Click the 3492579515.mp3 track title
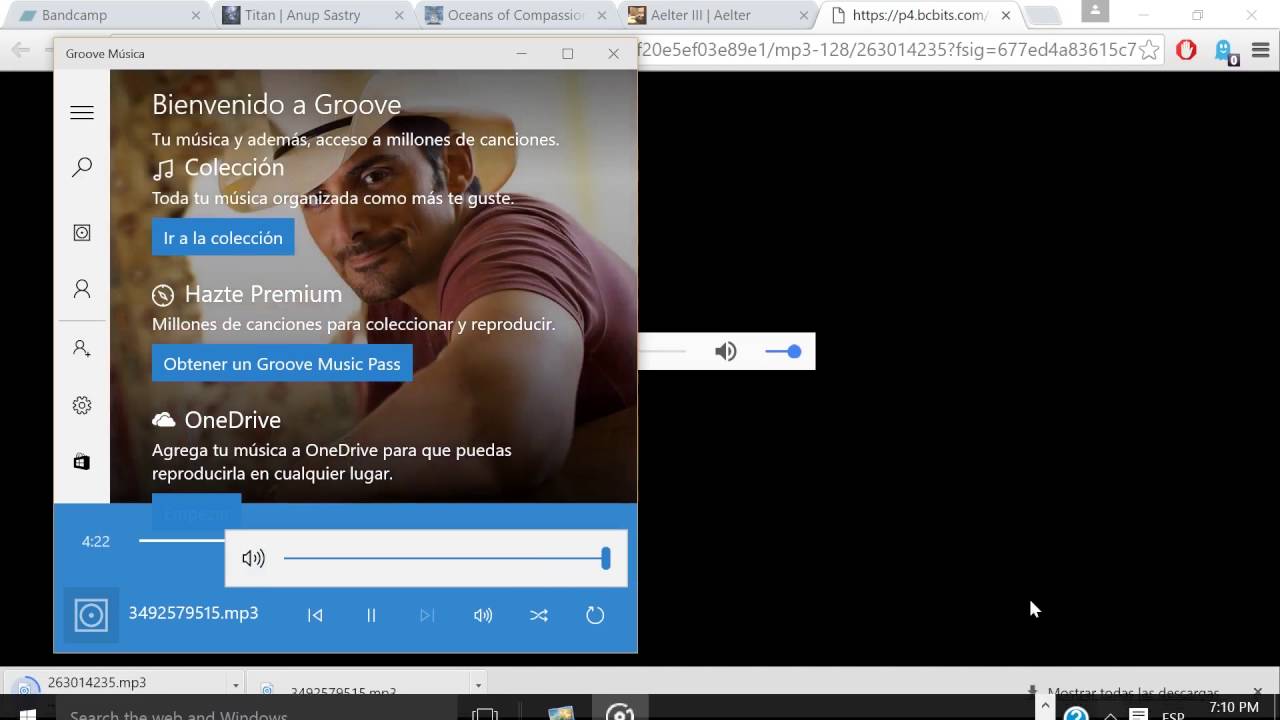This screenshot has height=720, width=1280. click(x=193, y=613)
